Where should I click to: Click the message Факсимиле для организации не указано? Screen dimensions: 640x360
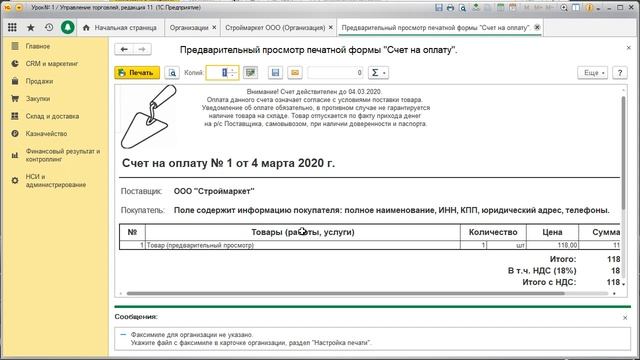[x=192, y=335]
